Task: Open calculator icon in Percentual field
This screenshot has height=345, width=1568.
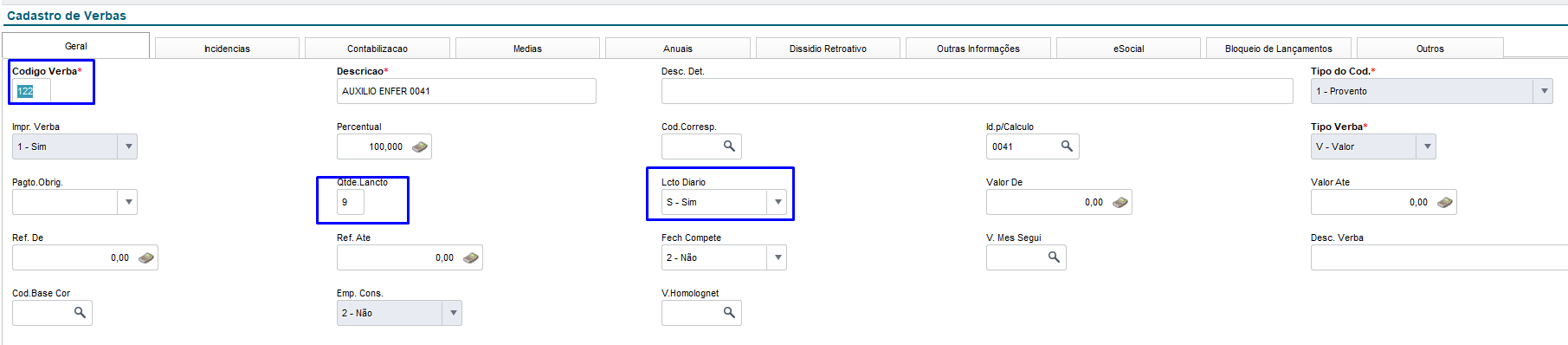Action: [x=420, y=146]
